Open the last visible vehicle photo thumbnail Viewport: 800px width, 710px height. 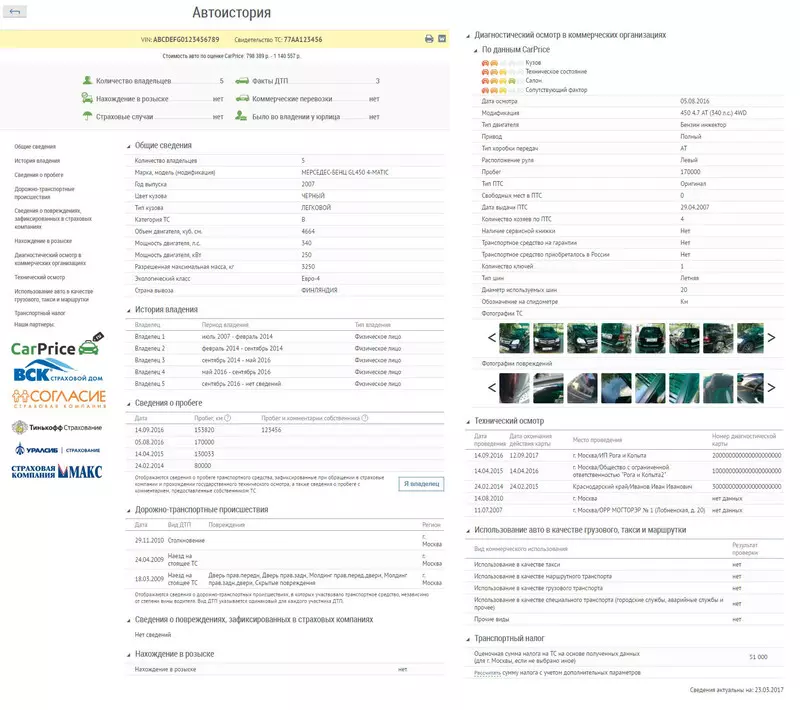coord(750,338)
